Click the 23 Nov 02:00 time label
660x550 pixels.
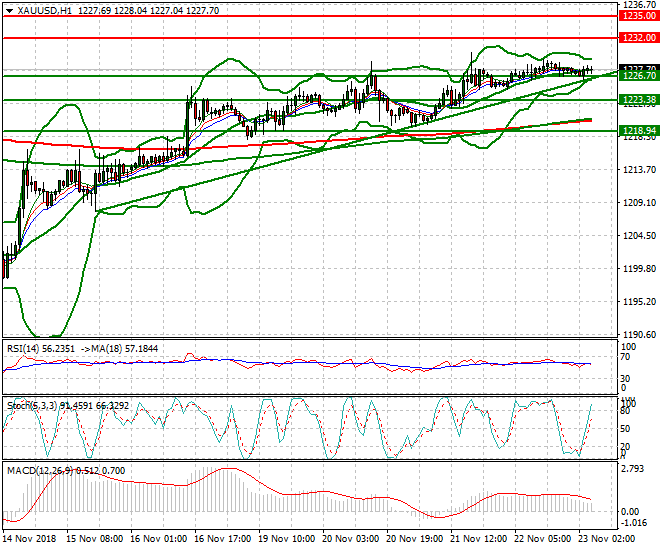[x=607, y=539]
